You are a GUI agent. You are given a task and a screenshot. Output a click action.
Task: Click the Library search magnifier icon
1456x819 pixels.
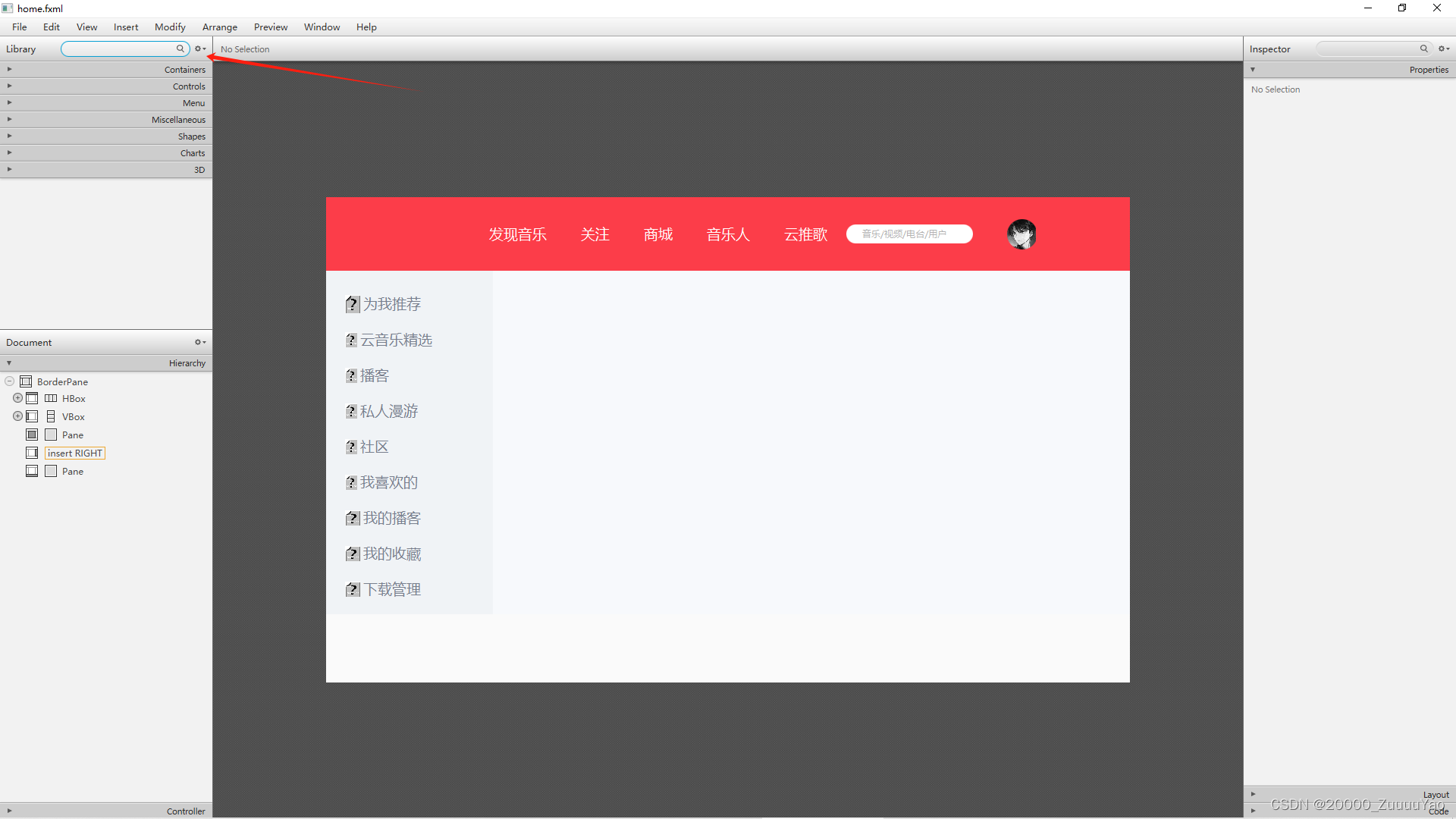point(180,49)
